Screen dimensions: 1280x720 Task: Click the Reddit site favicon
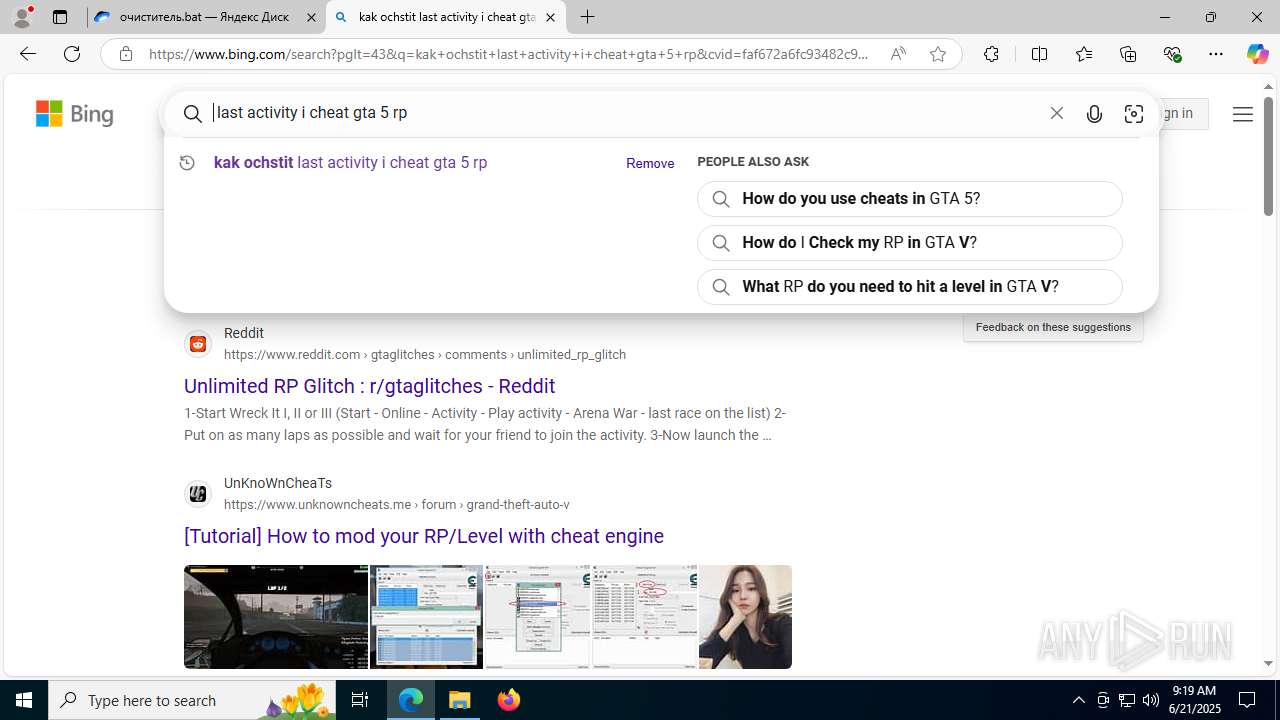coord(198,344)
